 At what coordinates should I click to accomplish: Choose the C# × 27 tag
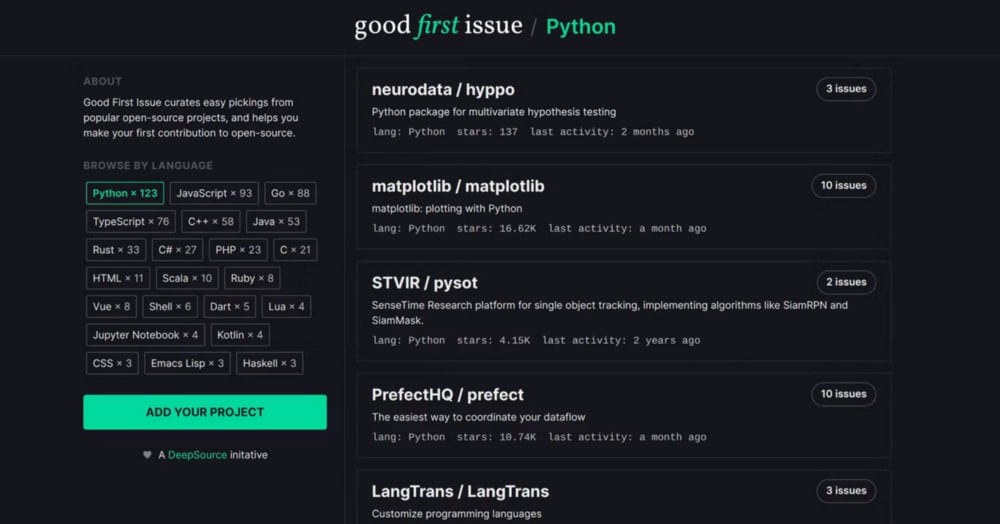click(x=177, y=250)
